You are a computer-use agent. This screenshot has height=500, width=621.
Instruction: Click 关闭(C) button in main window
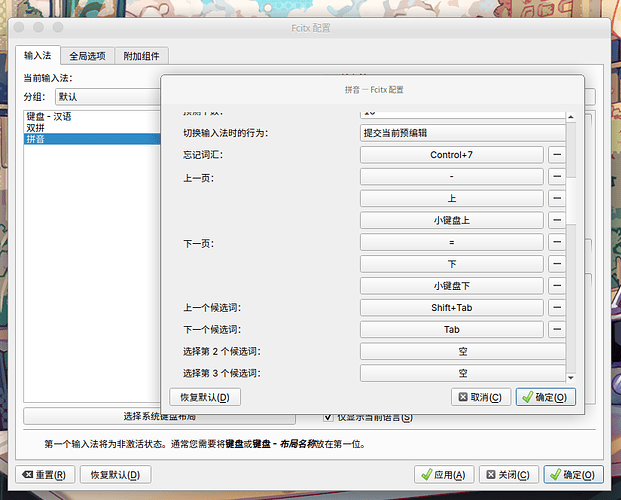pyautogui.click(x=509, y=475)
